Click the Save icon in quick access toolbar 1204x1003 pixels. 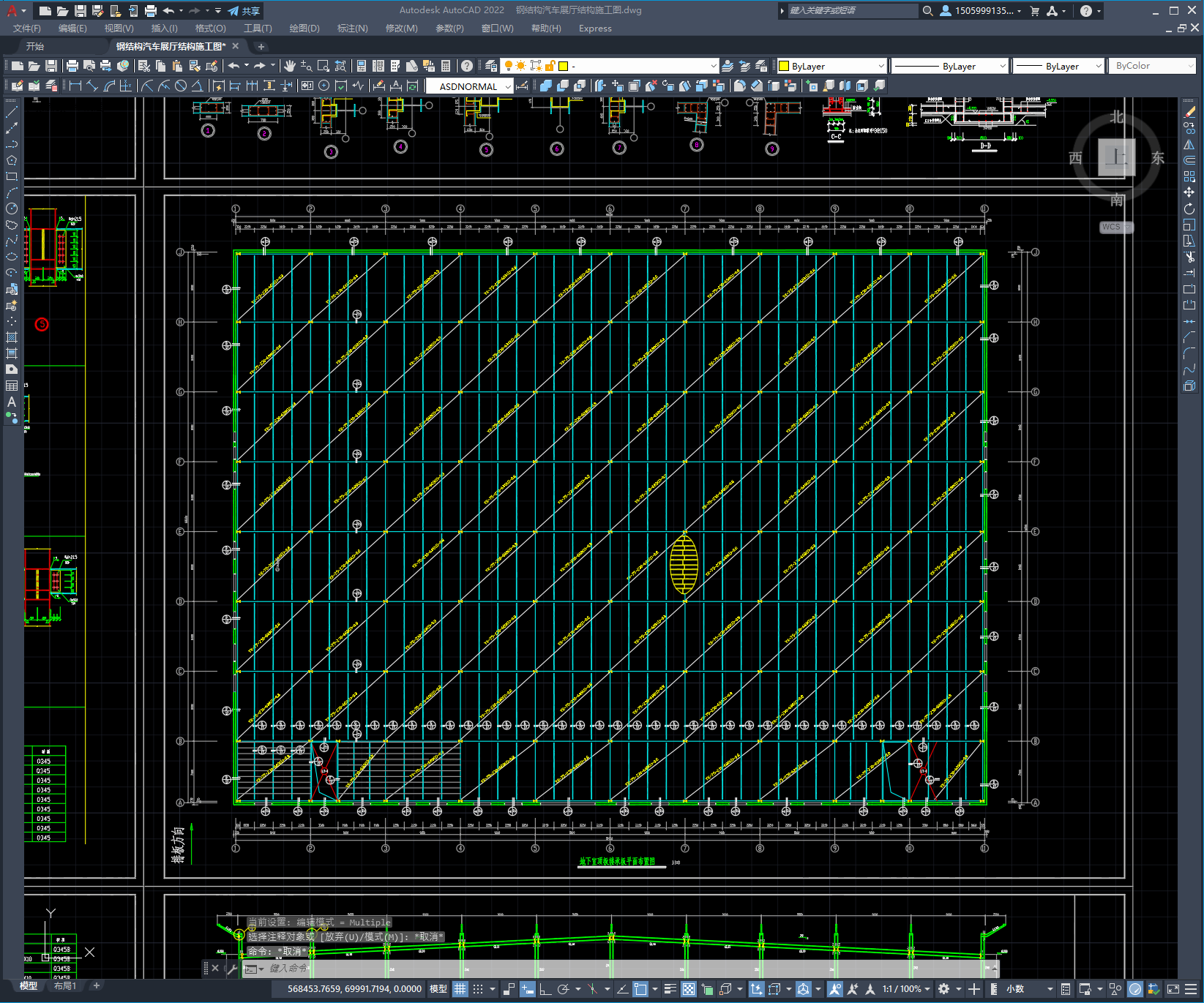point(81,10)
